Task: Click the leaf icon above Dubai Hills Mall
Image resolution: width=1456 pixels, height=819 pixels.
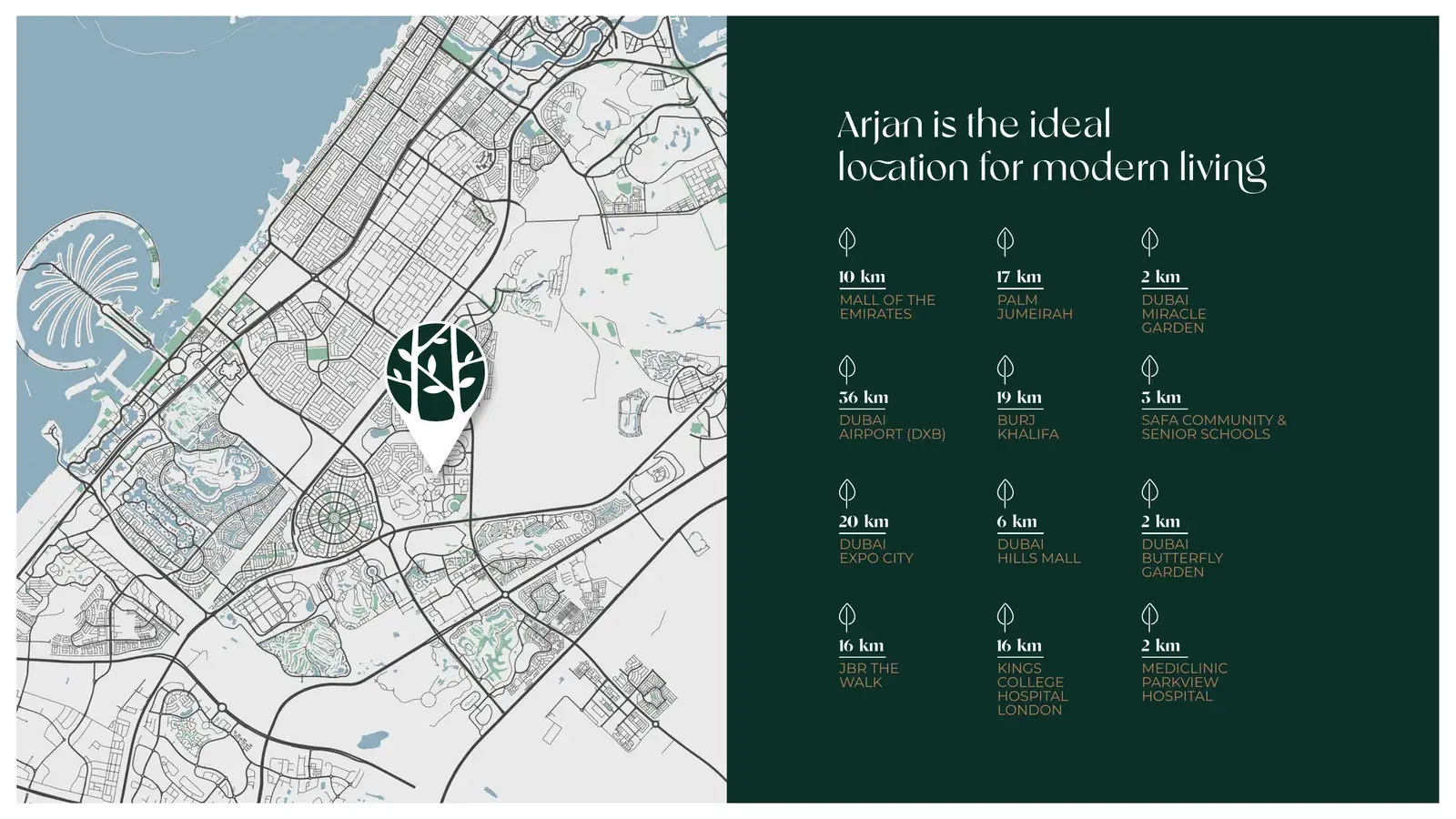Action: (1006, 493)
